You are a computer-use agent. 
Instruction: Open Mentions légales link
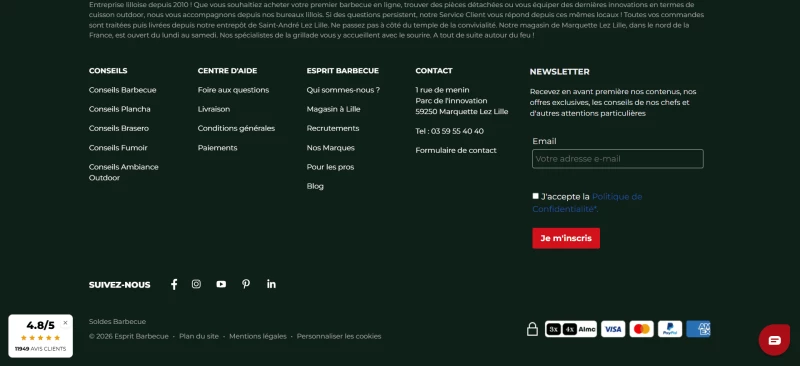tap(258, 336)
